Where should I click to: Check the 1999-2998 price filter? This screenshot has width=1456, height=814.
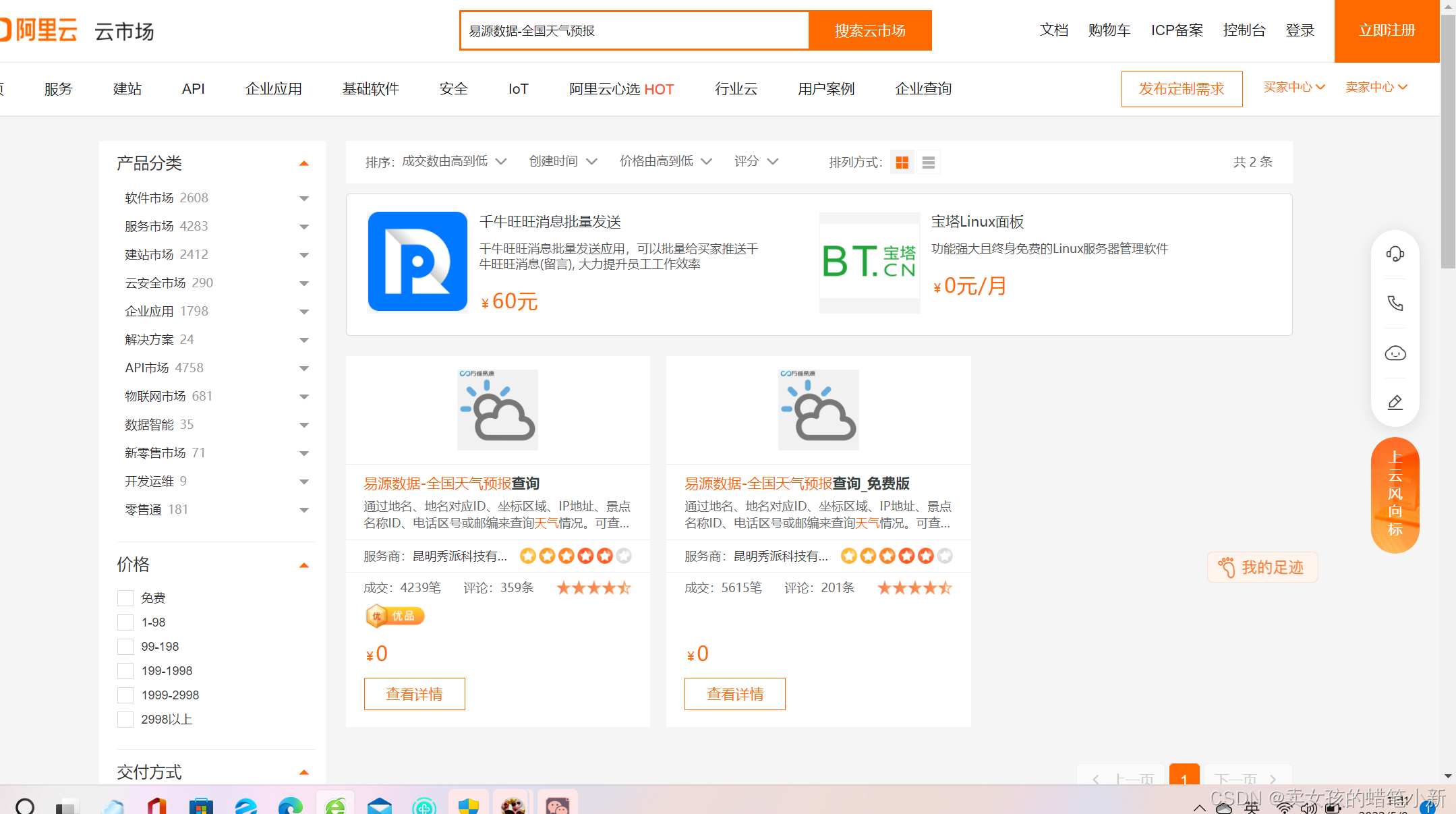click(x=125, y=695)
